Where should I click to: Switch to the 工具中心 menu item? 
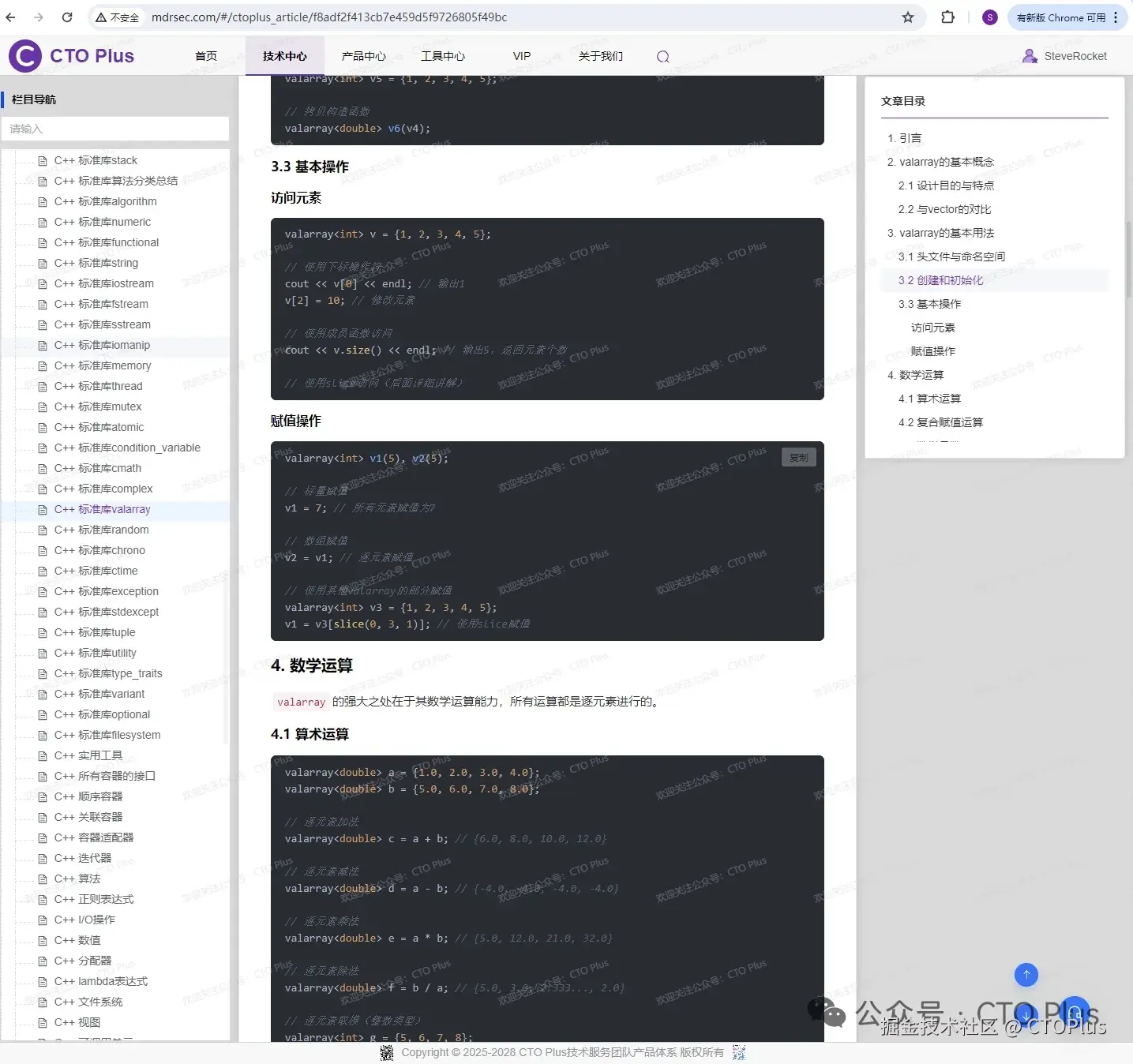[x=442, y=55]
